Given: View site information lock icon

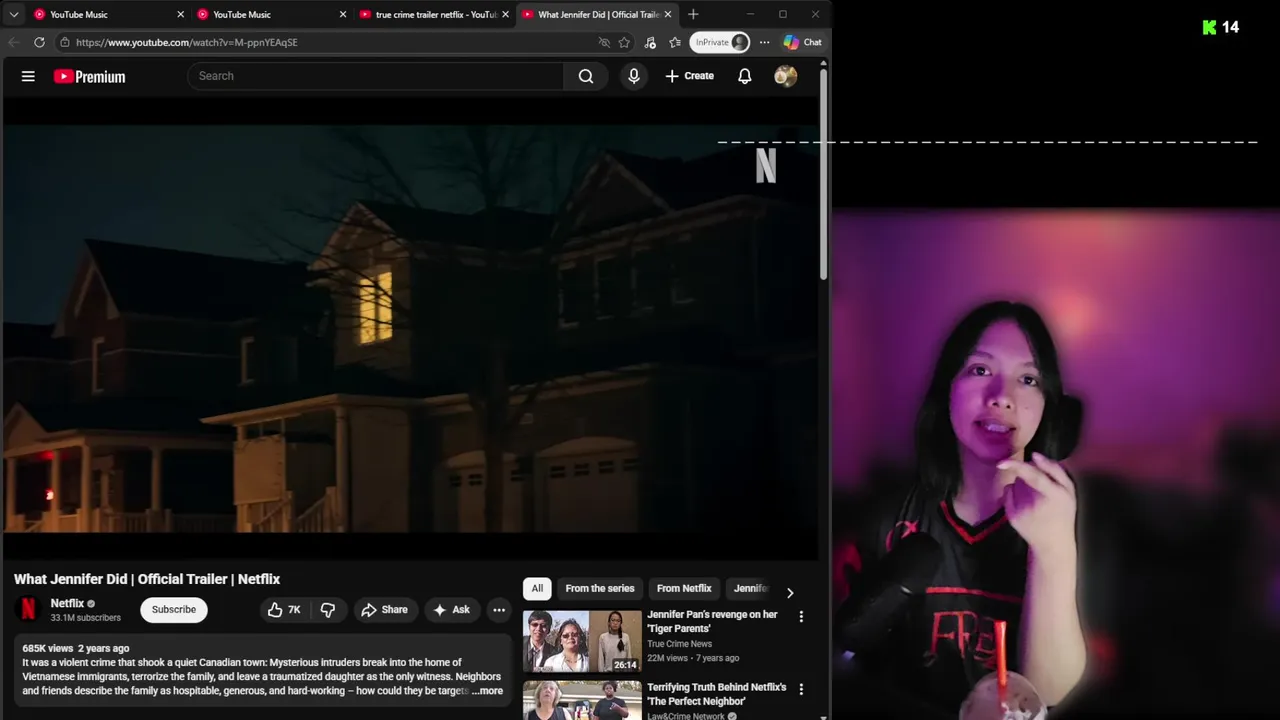Looking at the screenshot, I should (x=64, y=42).
